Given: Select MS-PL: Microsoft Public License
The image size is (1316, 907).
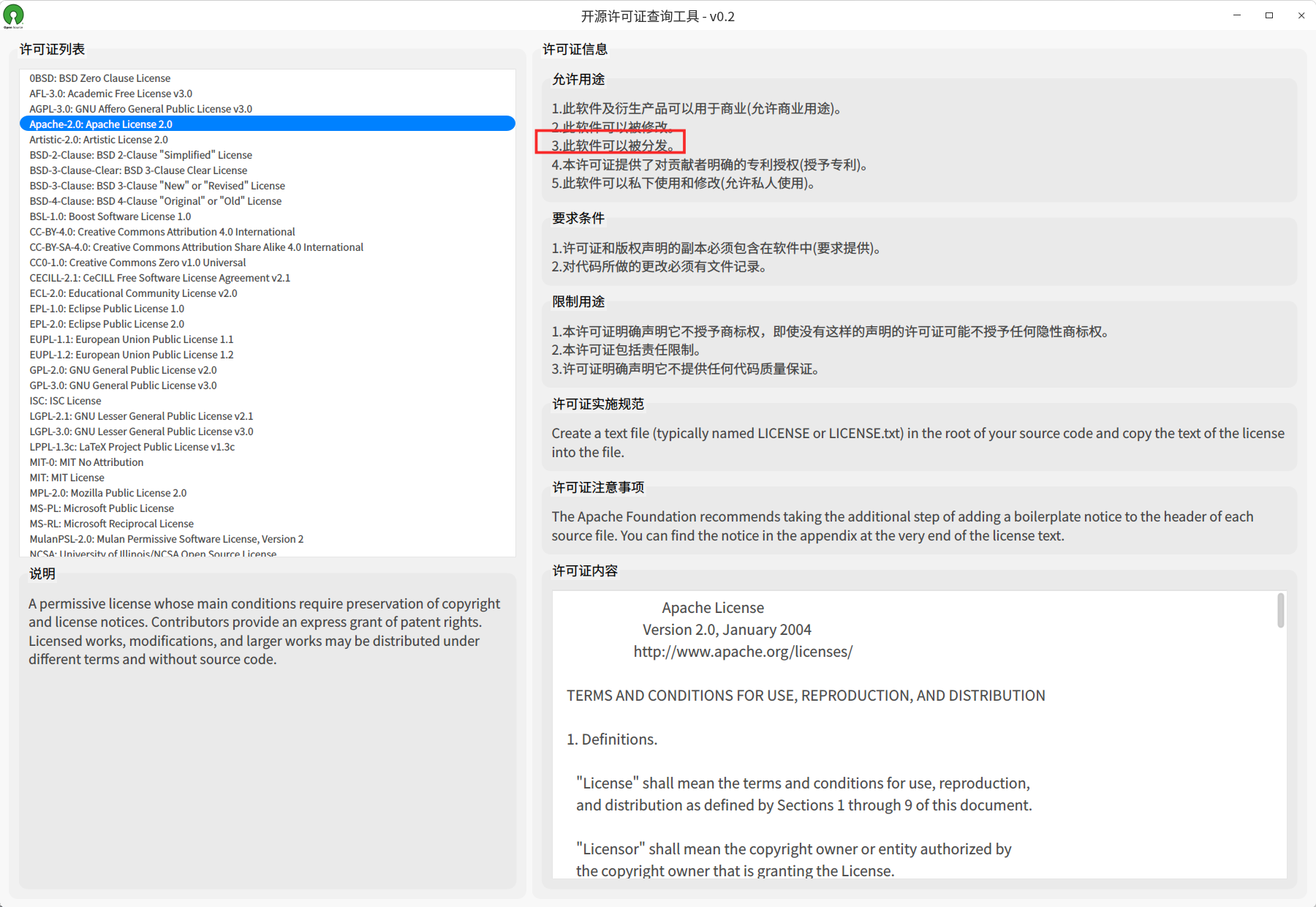Looking at the screenshot, I should pos(268,508).
